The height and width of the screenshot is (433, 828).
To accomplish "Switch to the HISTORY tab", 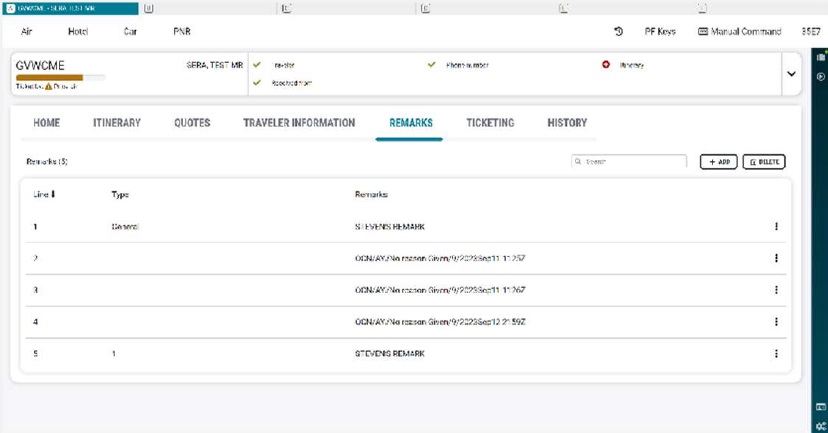I will click(x=567, y=123).
